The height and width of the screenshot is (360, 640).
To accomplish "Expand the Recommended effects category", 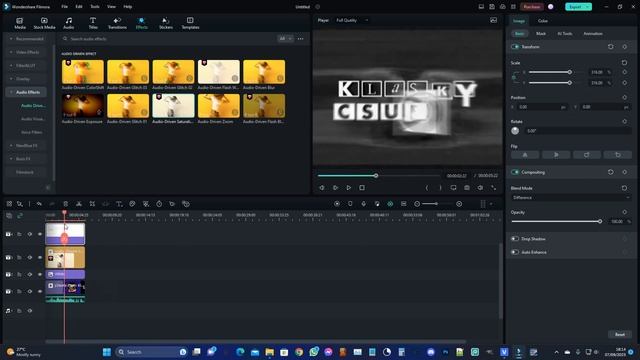I will click(x=27, y=39).
